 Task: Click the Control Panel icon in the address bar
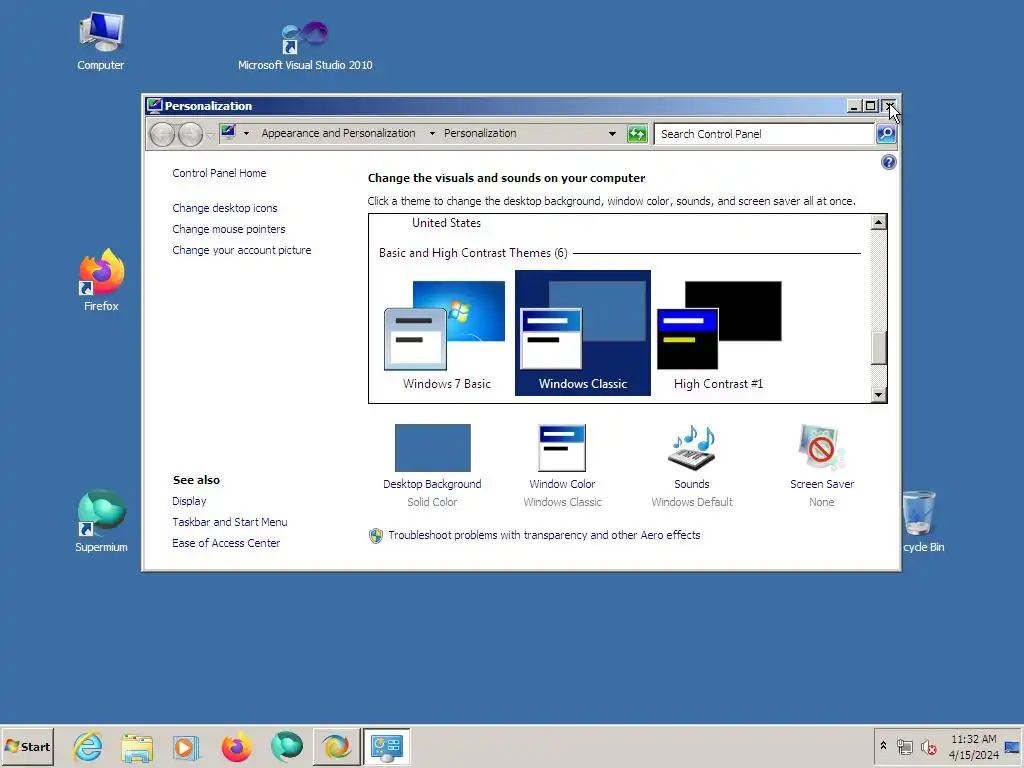click(x=228, y=133)
